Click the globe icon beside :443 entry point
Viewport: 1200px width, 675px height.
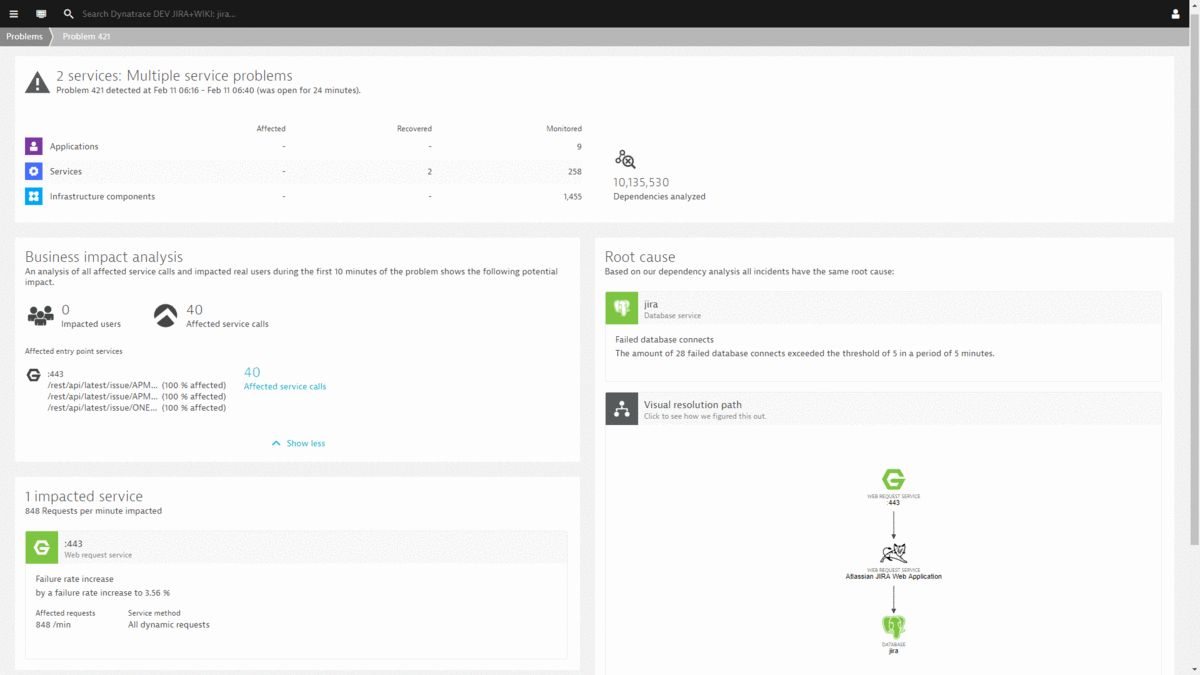coord(33,374)
